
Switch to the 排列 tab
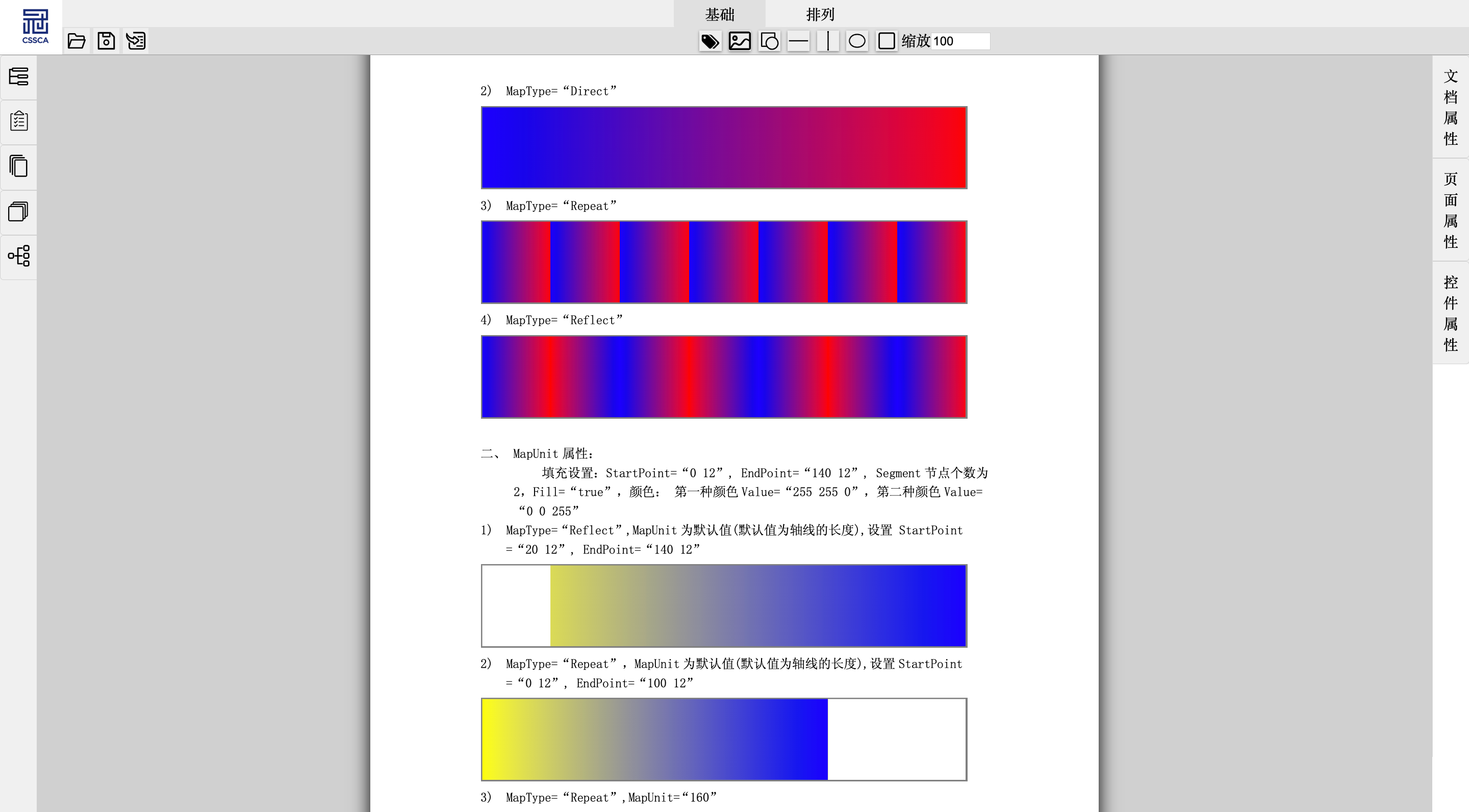[820, 14]
